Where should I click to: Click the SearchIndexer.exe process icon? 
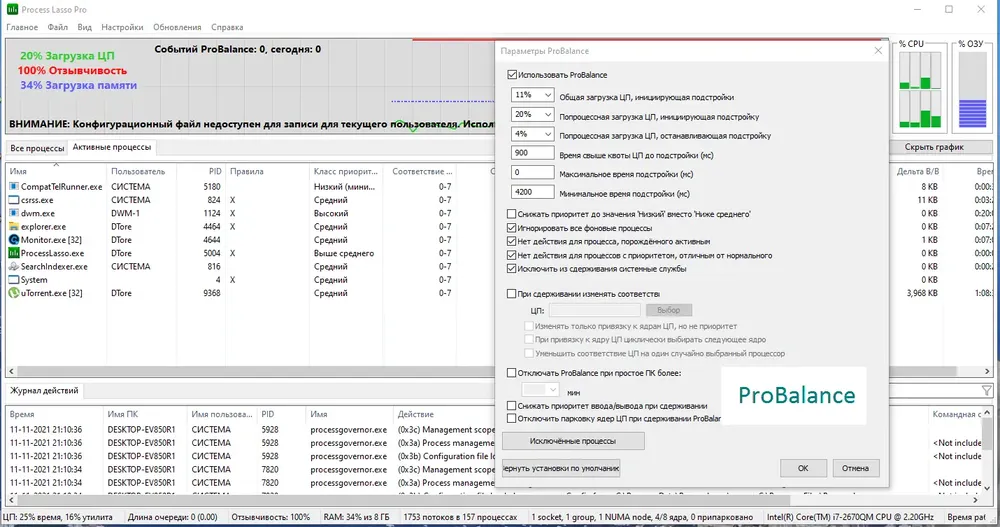click(x=13, y=267)
